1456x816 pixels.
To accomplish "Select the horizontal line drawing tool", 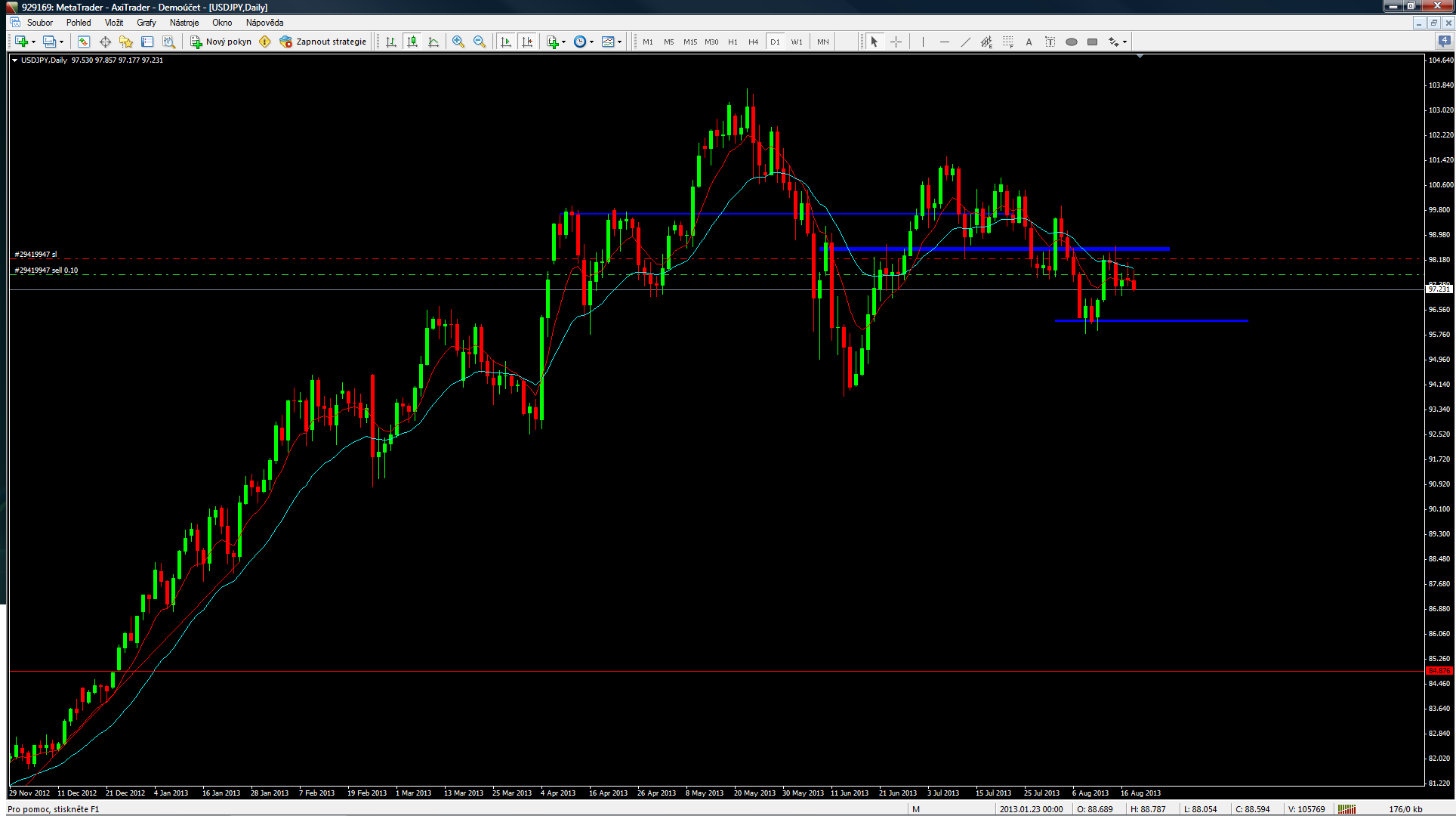I will click(x=944, y=42).
